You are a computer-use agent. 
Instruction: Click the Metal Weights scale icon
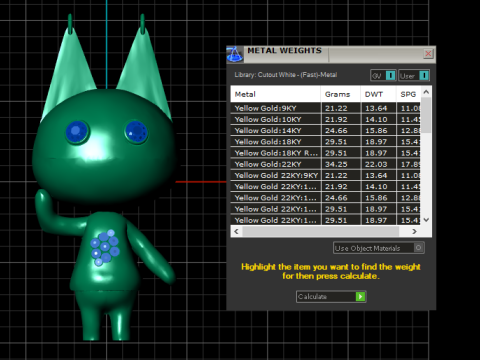coord(235,54)
